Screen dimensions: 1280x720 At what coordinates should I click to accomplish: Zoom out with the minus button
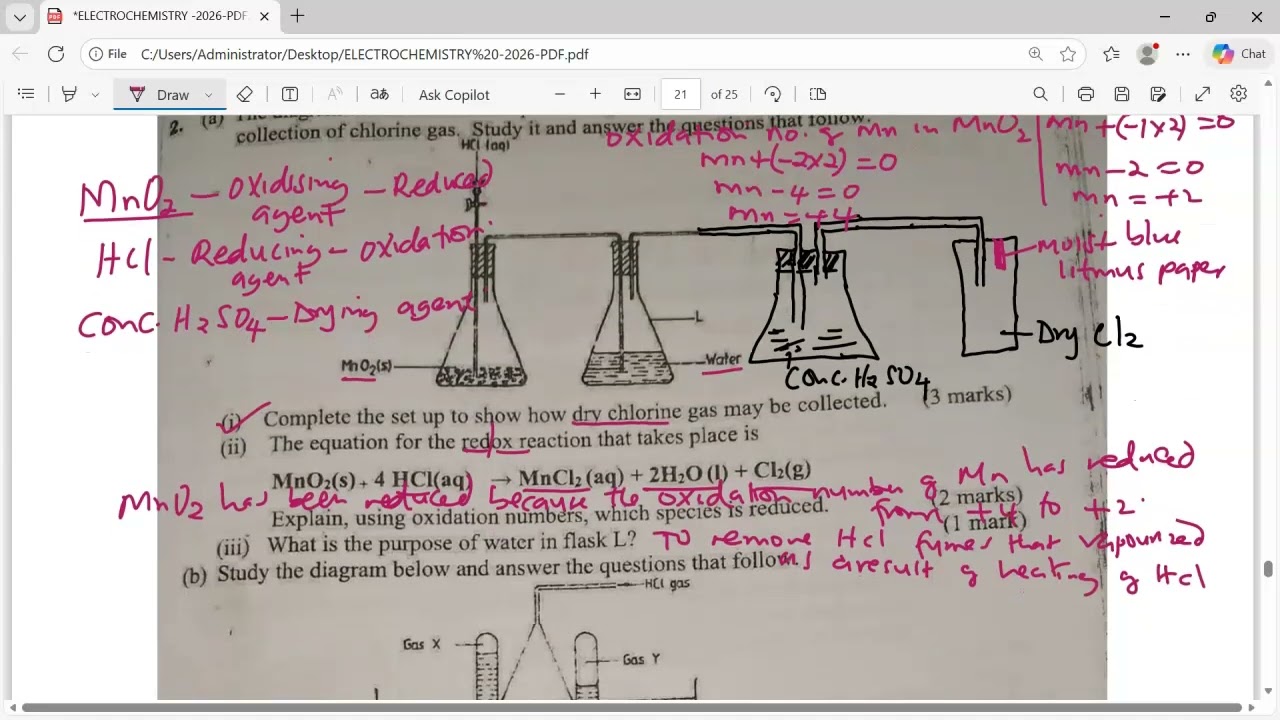point(560,94)
